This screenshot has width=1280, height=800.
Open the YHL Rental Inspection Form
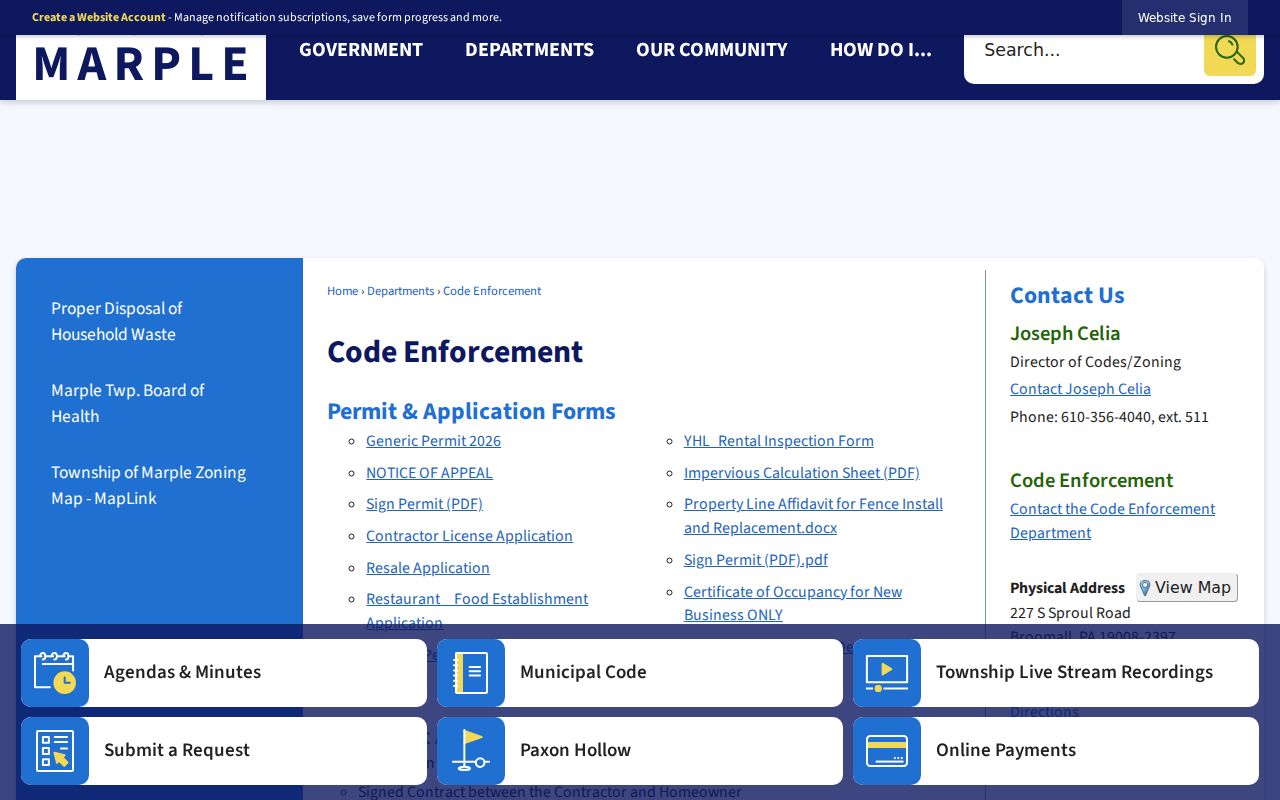[x=779, y=441]
